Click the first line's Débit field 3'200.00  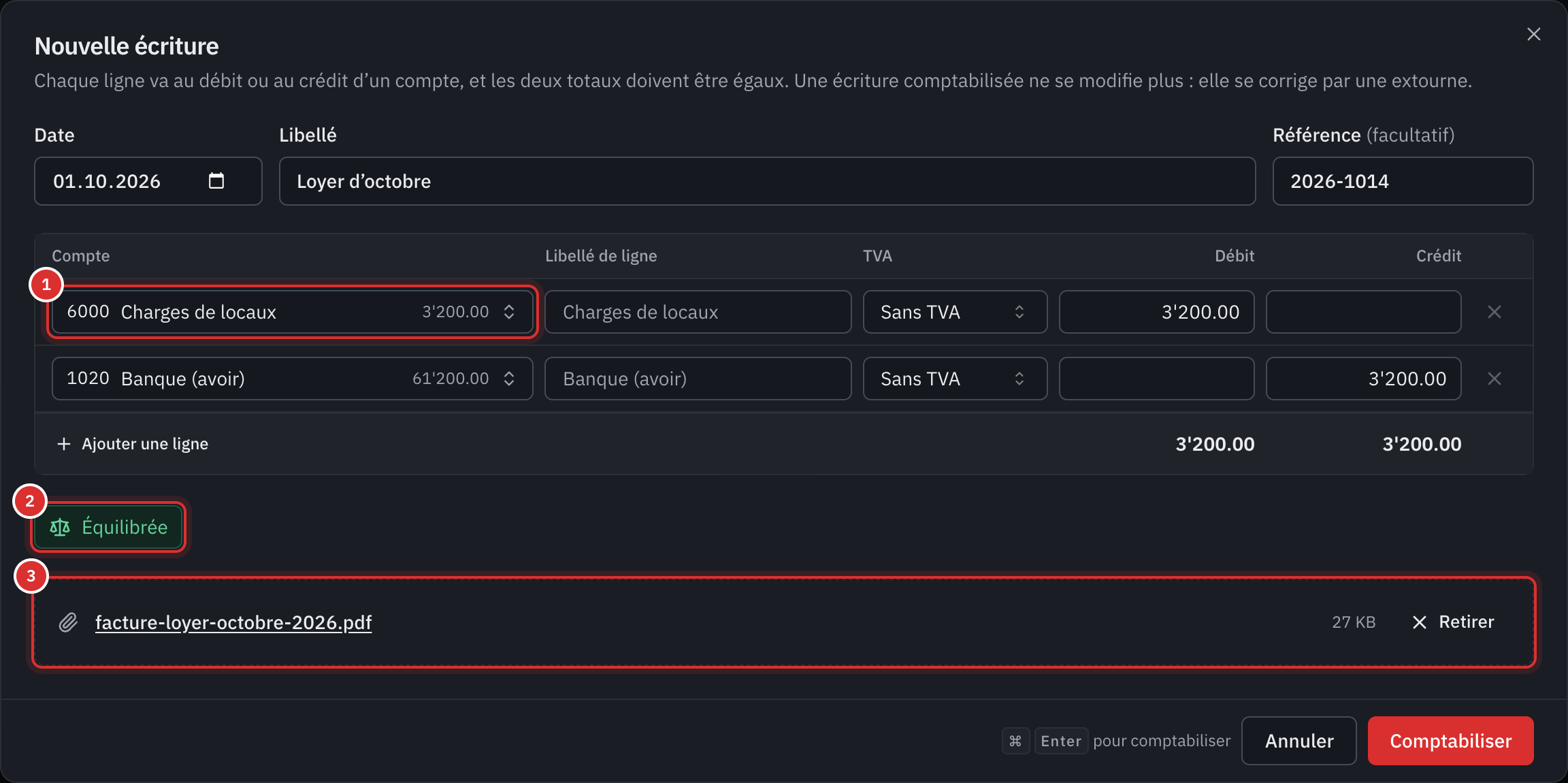click(1156, 312)
